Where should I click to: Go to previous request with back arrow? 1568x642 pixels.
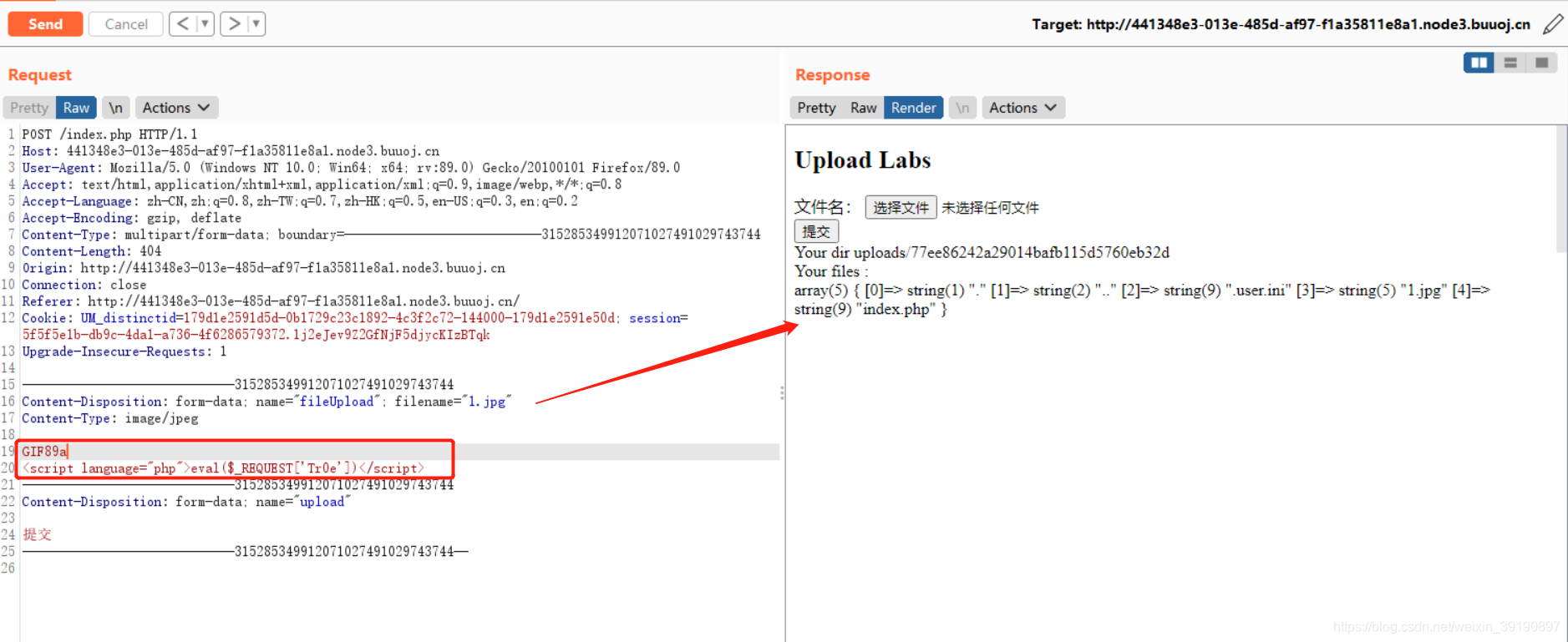pyautogui.click(x=183, y=24)
